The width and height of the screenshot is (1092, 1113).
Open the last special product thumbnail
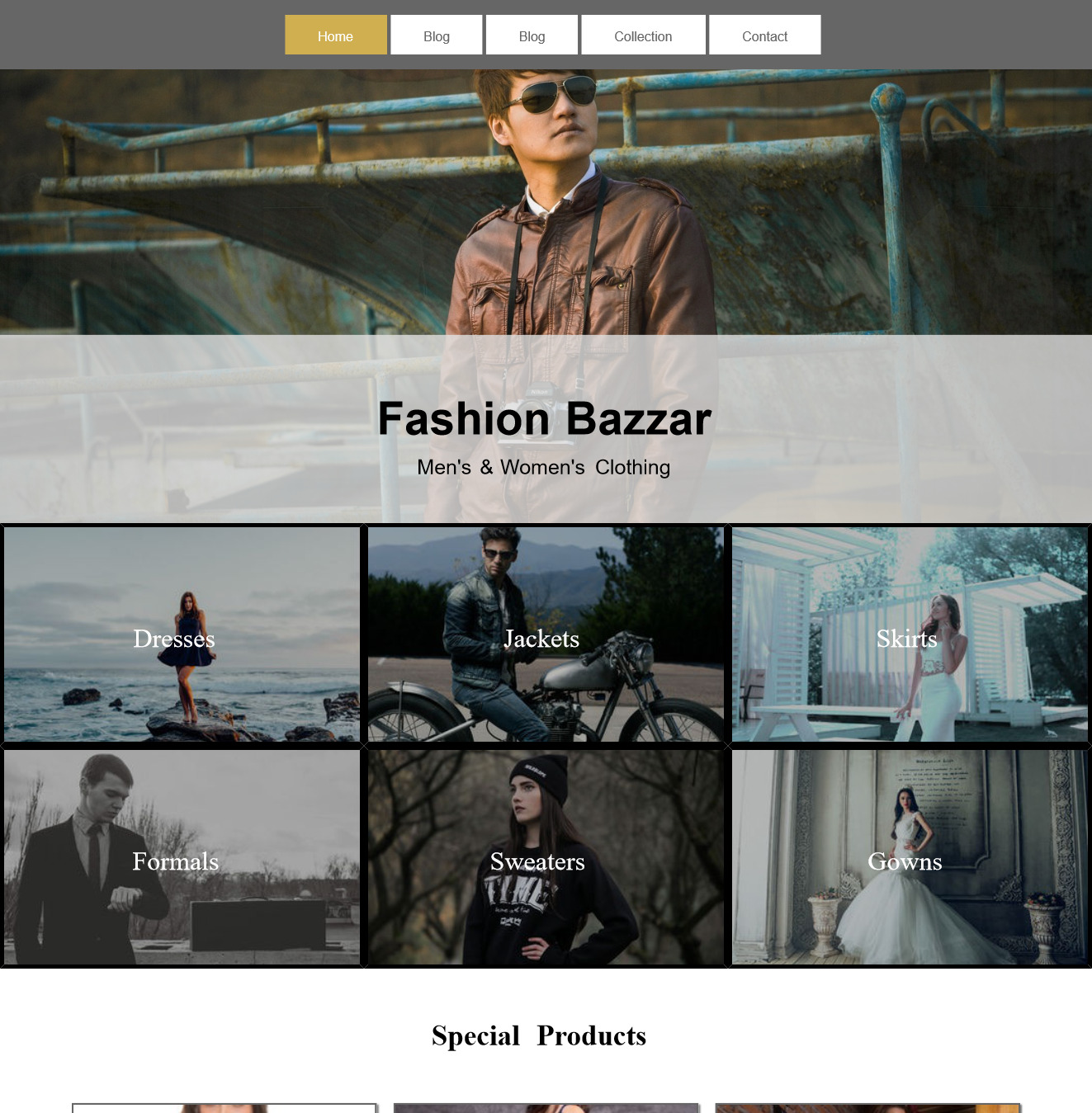point(868,1108)
